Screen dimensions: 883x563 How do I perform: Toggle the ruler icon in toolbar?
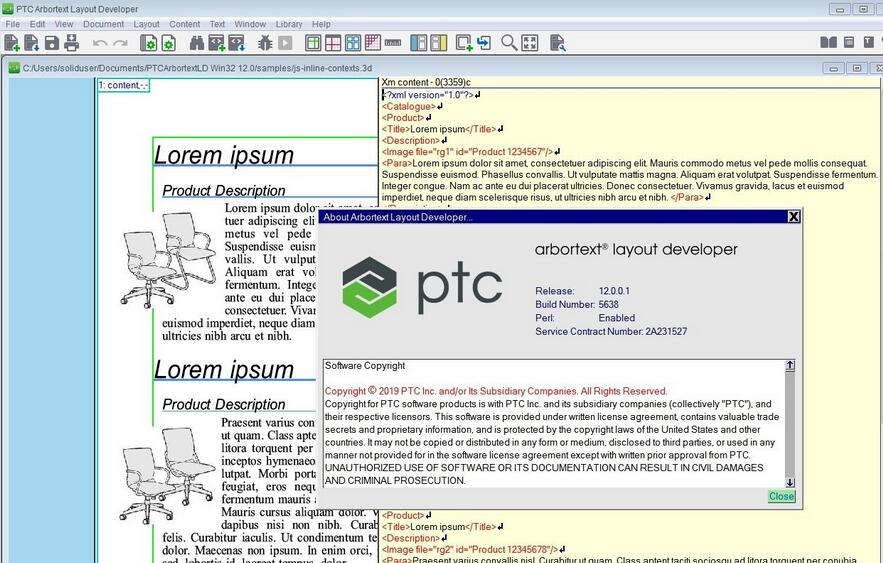[393, 43]
